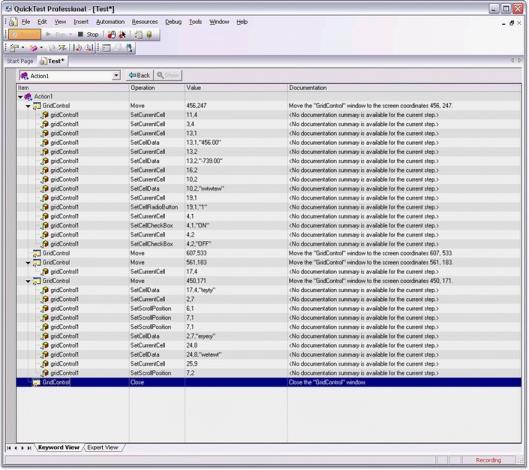
Task: Click the "Close the GridControl window" documentation text
Action: point(327,382)
